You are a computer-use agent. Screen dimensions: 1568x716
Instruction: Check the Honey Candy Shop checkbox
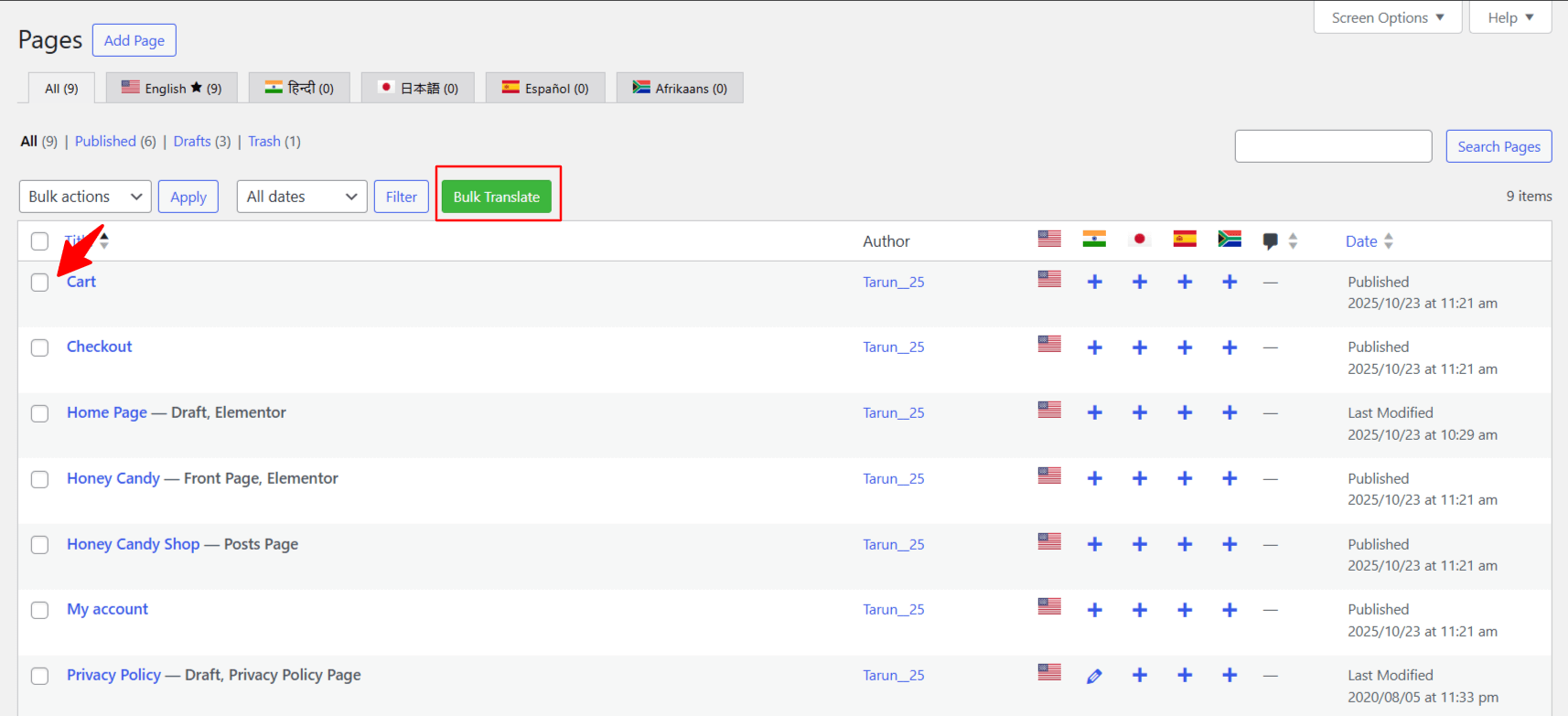(x=39, y=545)
